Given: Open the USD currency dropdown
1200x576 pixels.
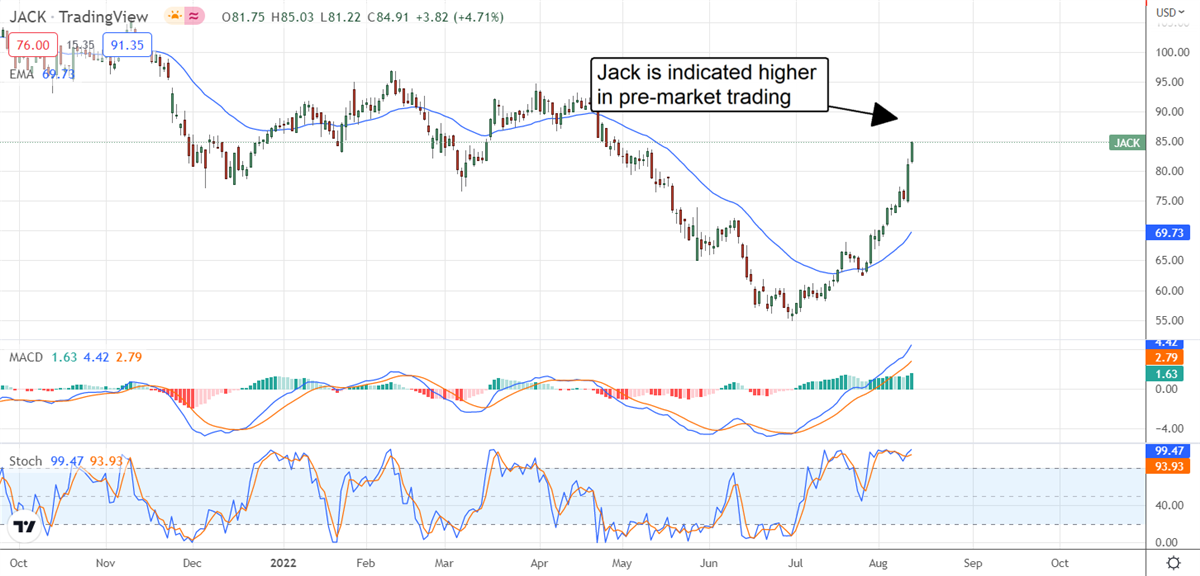Looking at the screenshot, I should point(1171,11).
